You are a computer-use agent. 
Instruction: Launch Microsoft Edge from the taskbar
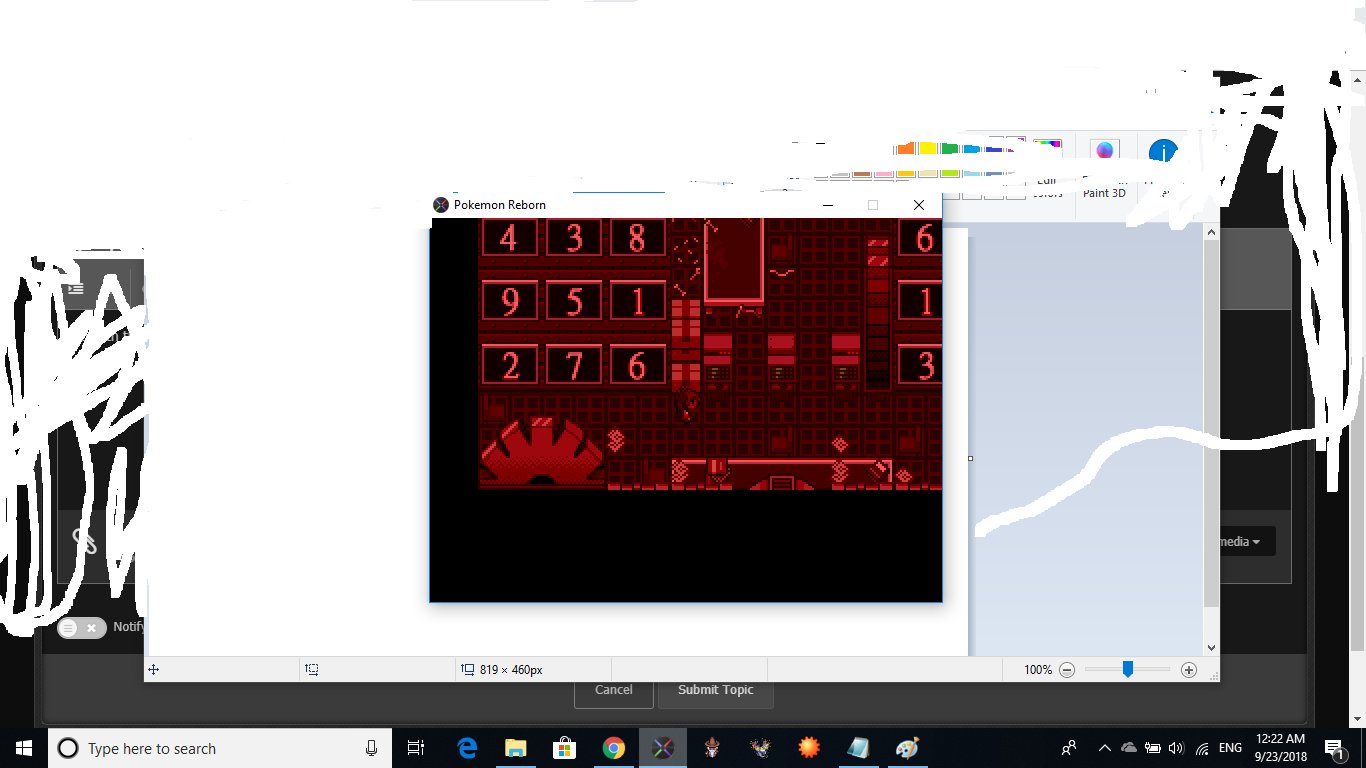click(467, 748)
